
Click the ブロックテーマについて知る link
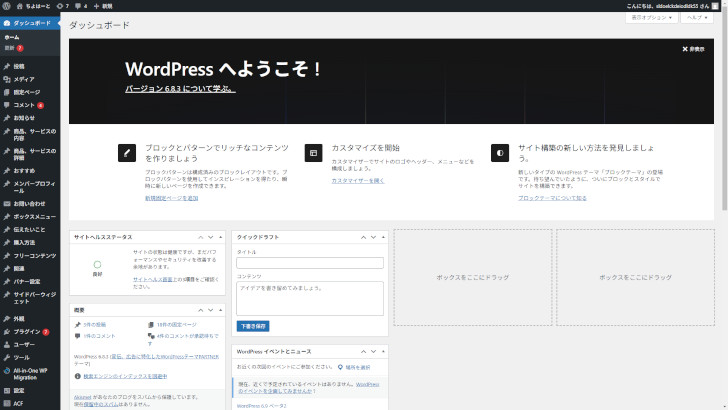point(552,198)
